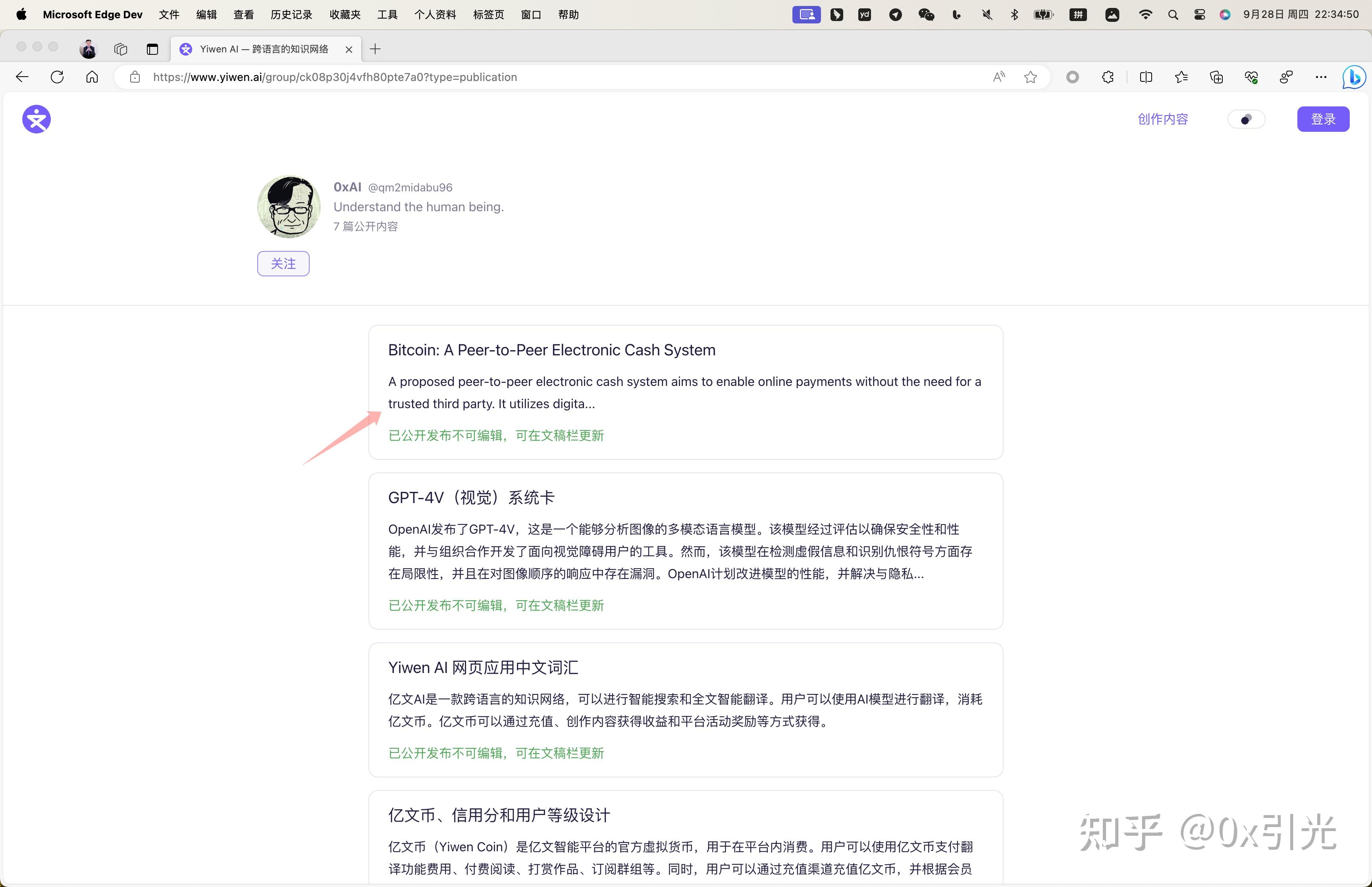
Task: Click the 7 篇公开内容 text
Action: pyautogui.click(x=366, y=226)
